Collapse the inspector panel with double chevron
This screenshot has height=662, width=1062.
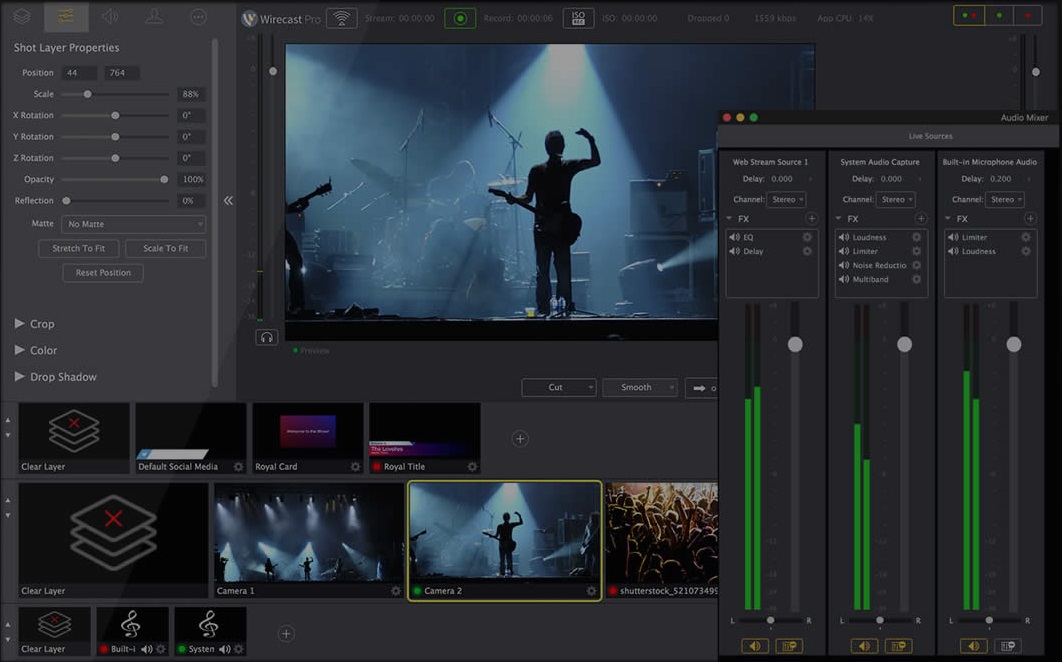228,201
